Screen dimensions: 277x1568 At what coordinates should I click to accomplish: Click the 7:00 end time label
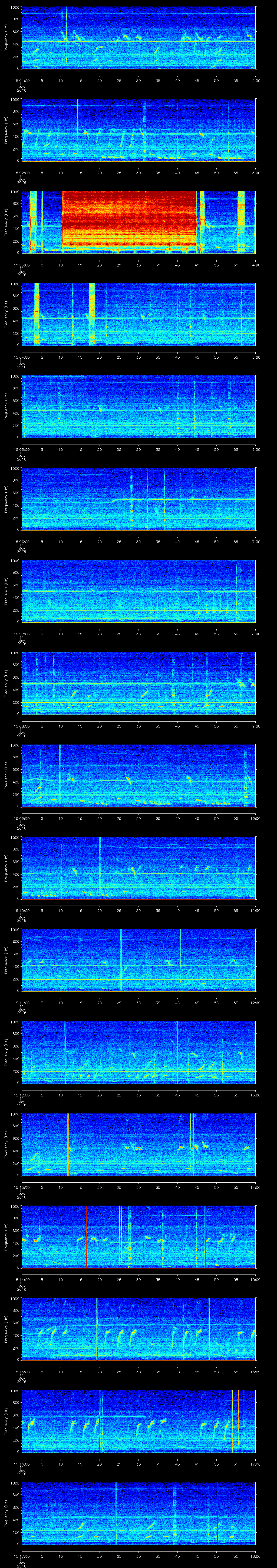click(x=256, y=542)
